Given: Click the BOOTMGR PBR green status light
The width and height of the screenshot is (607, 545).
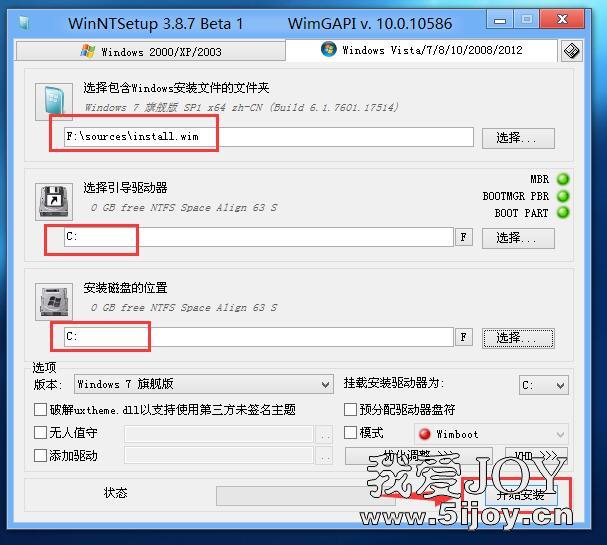Looking at the screenshot, I should (x=563, y=196).
